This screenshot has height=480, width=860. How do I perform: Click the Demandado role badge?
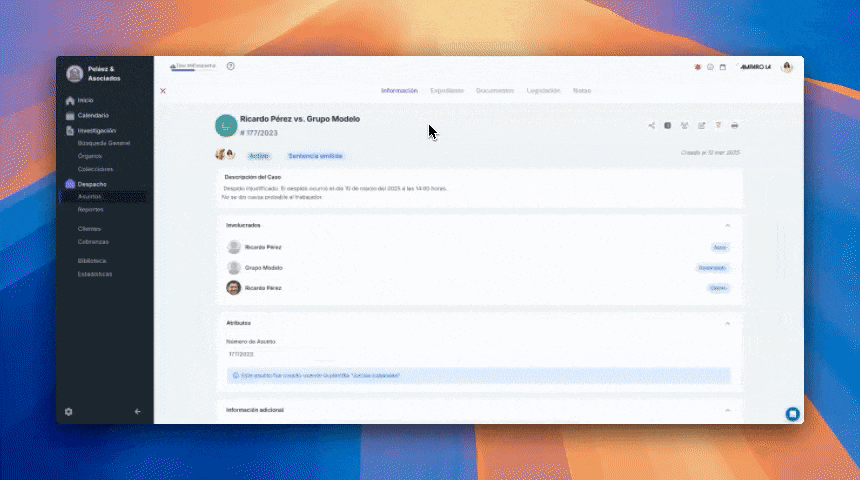pos(712,268)
